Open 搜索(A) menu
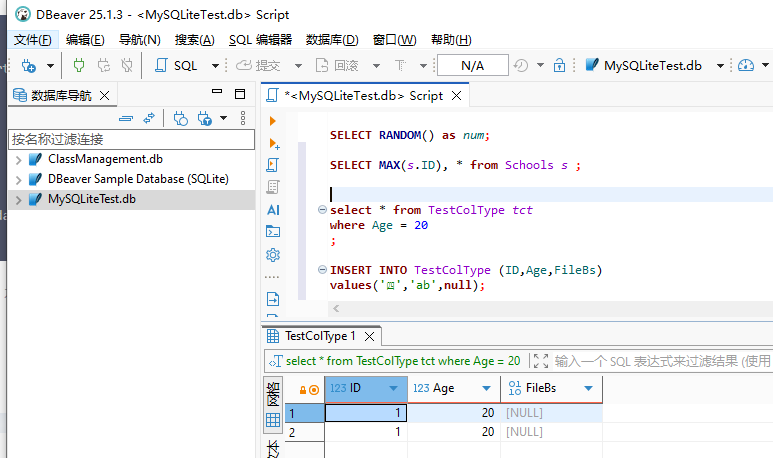This screenshot has width=773, height=458. pos(195,40)
